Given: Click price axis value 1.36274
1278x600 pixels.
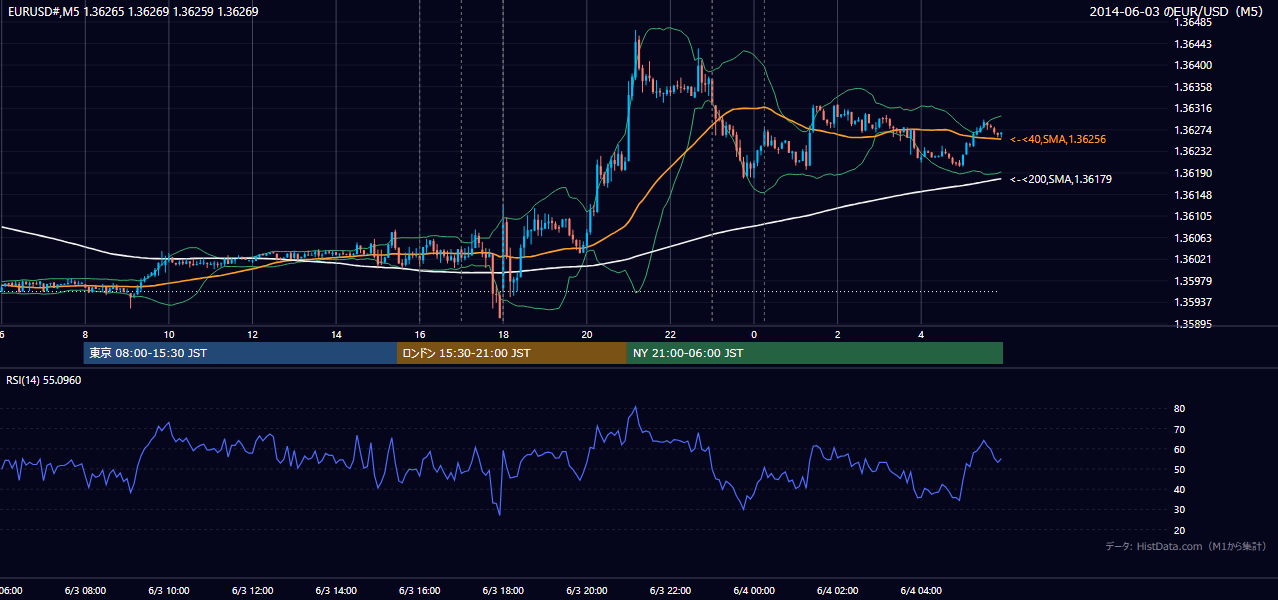Looking at the screenshot, I should pos(1194,131).
